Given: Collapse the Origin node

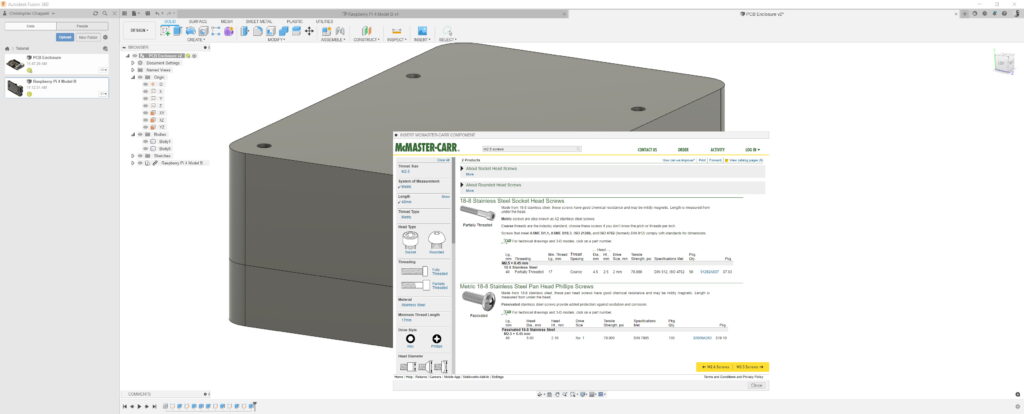Looking at the screenshot, I should coord(133,77).
